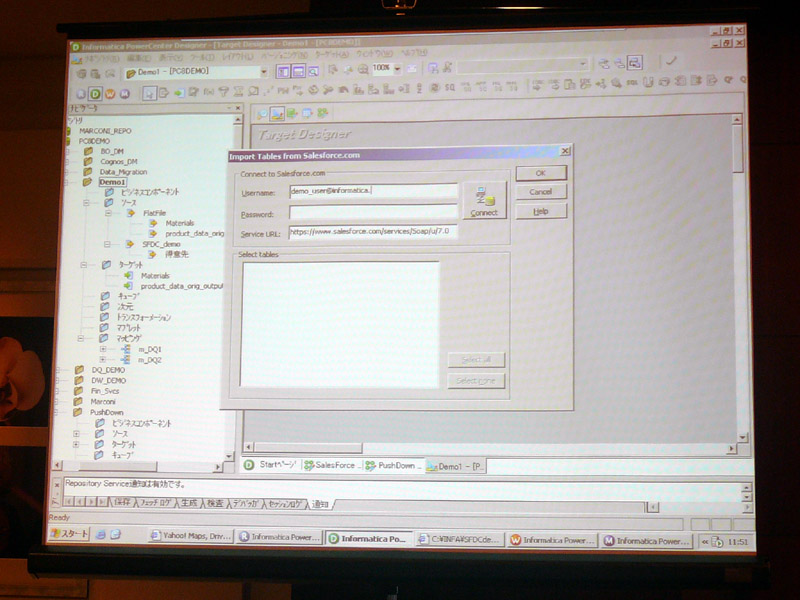
Task: Toggle the Navigator window view button
Action: click(x=283, y=71)
